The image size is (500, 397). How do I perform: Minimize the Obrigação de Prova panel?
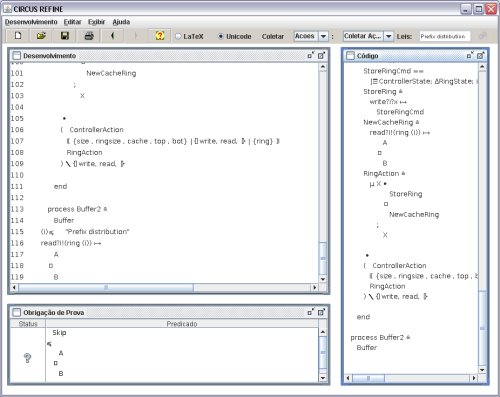click(311, 312)
